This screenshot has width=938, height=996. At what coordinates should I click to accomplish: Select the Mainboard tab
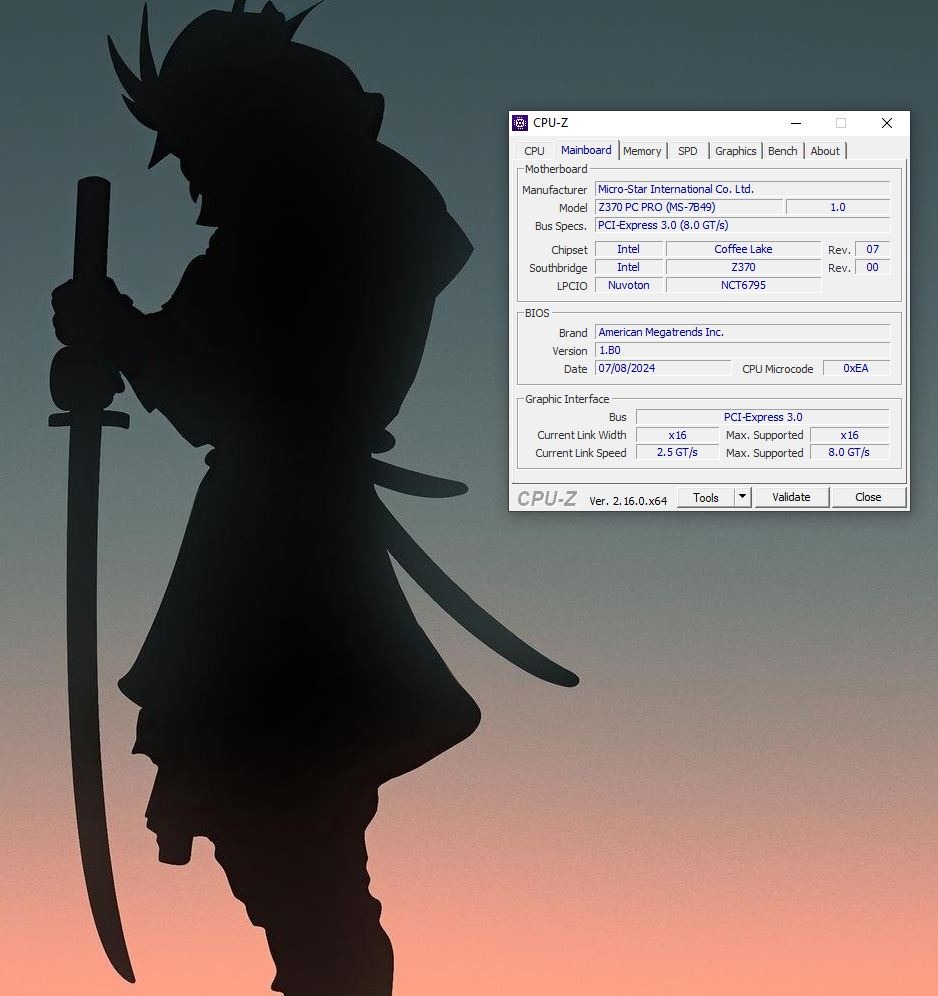(x=586, y=150)
